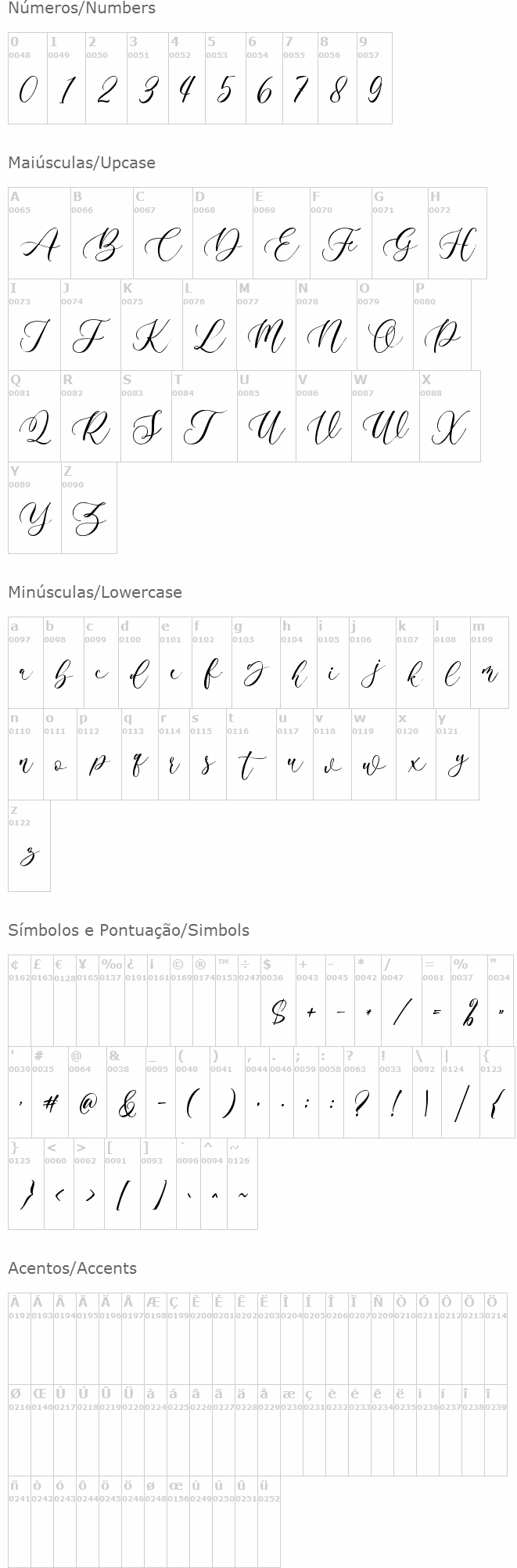Viewport: 517px width, 1568px height.
Task: Click the percent sign glyph cell
Action: 469,1001
